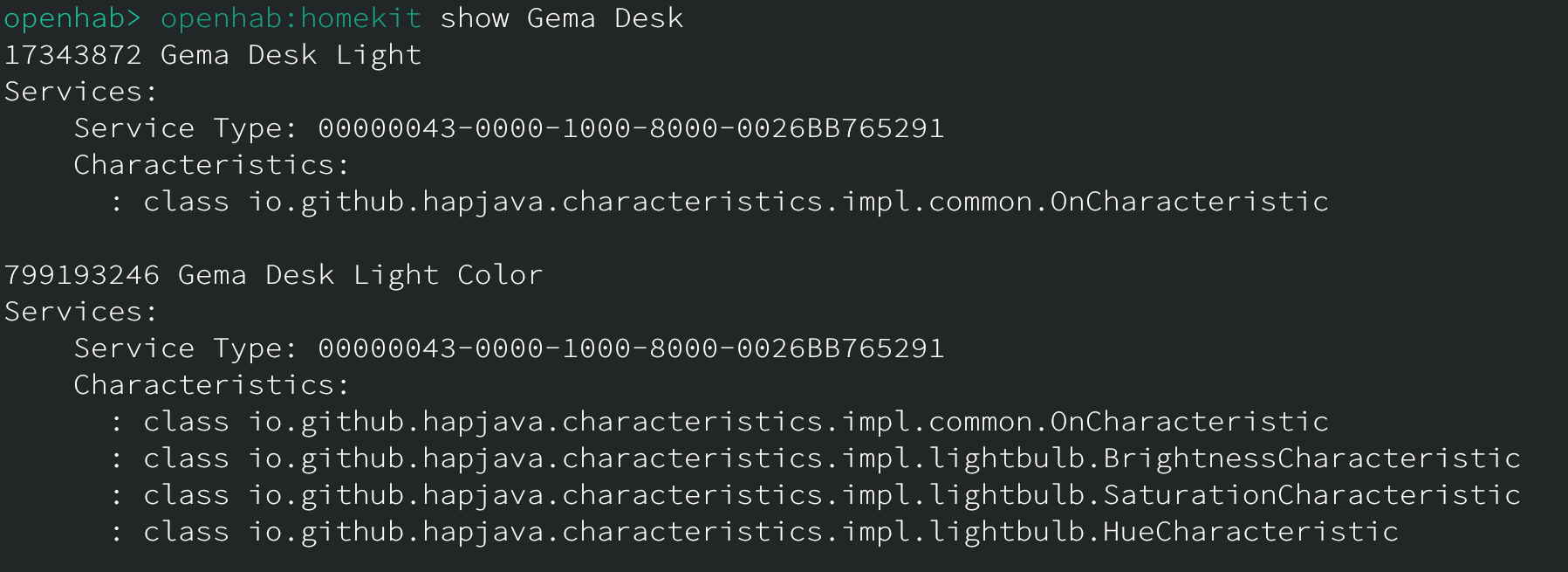The image size is (1568, 572).
Task: Select the first service type UUID value
Action: pyautogui.click(x=631, y=128)
